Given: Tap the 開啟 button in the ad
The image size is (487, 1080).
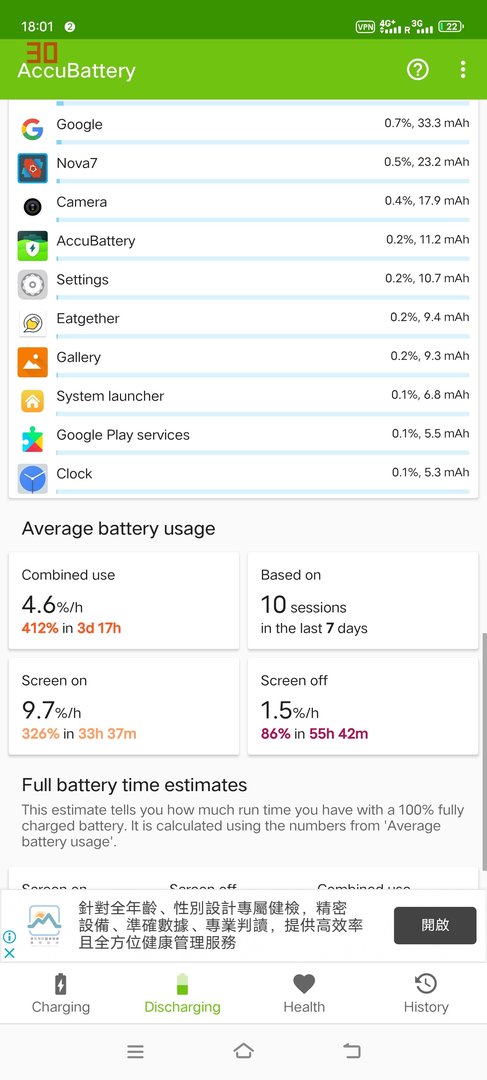Looking at the screenshot, I should point(435,925).
